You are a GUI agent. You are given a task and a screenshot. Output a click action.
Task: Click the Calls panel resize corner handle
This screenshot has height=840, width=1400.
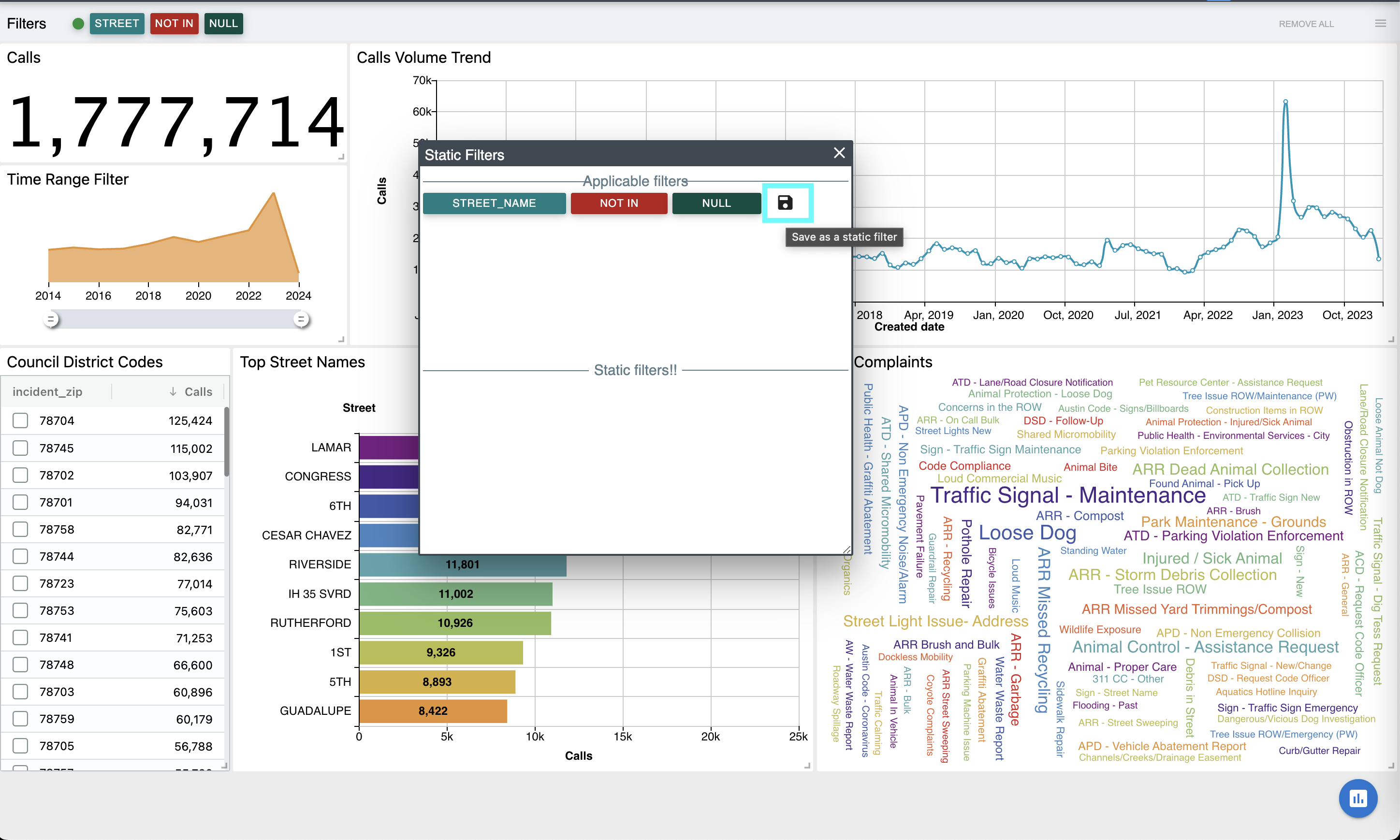tap(341, 157)
